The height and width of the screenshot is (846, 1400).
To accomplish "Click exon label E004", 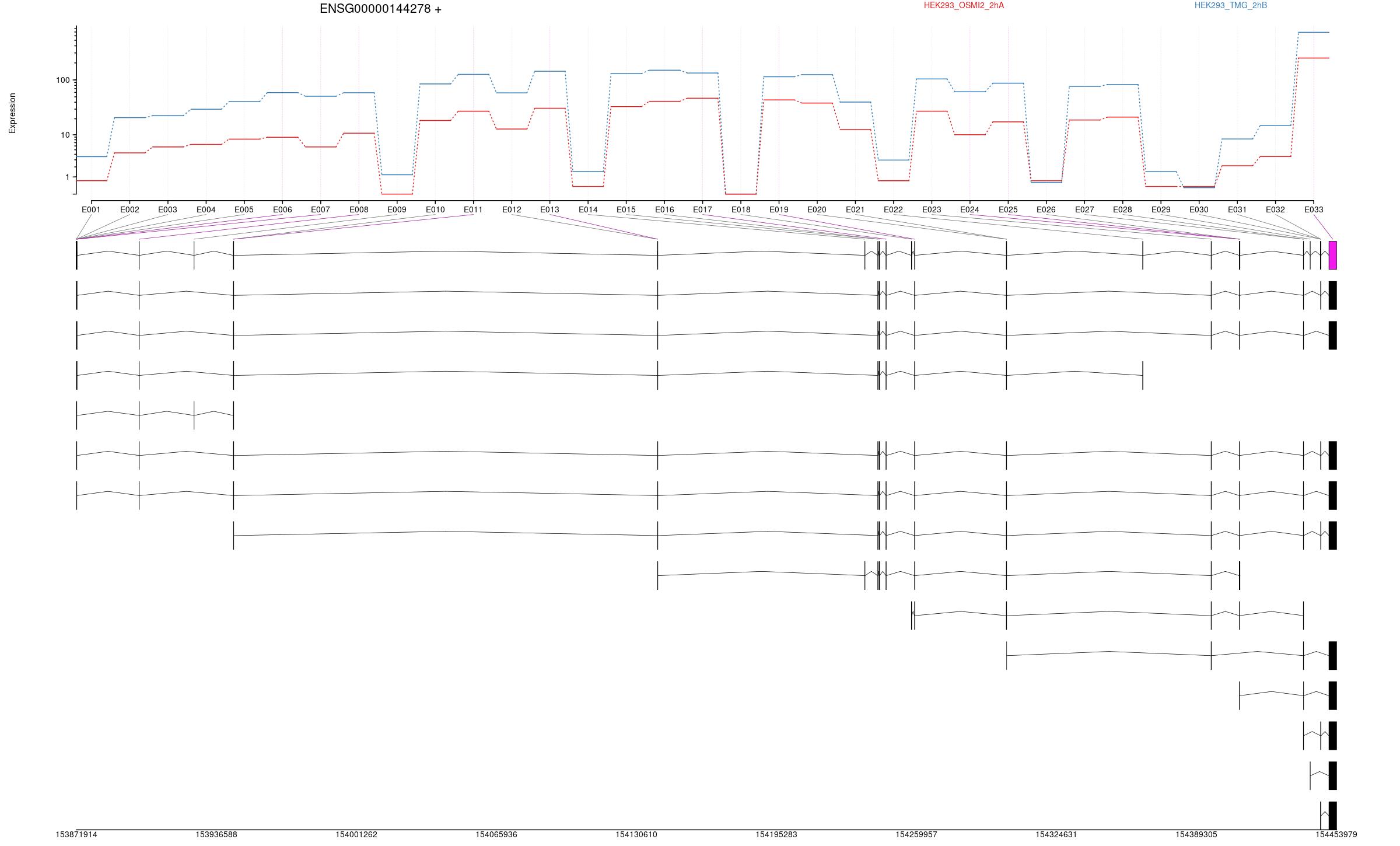I will click(206, 209).
